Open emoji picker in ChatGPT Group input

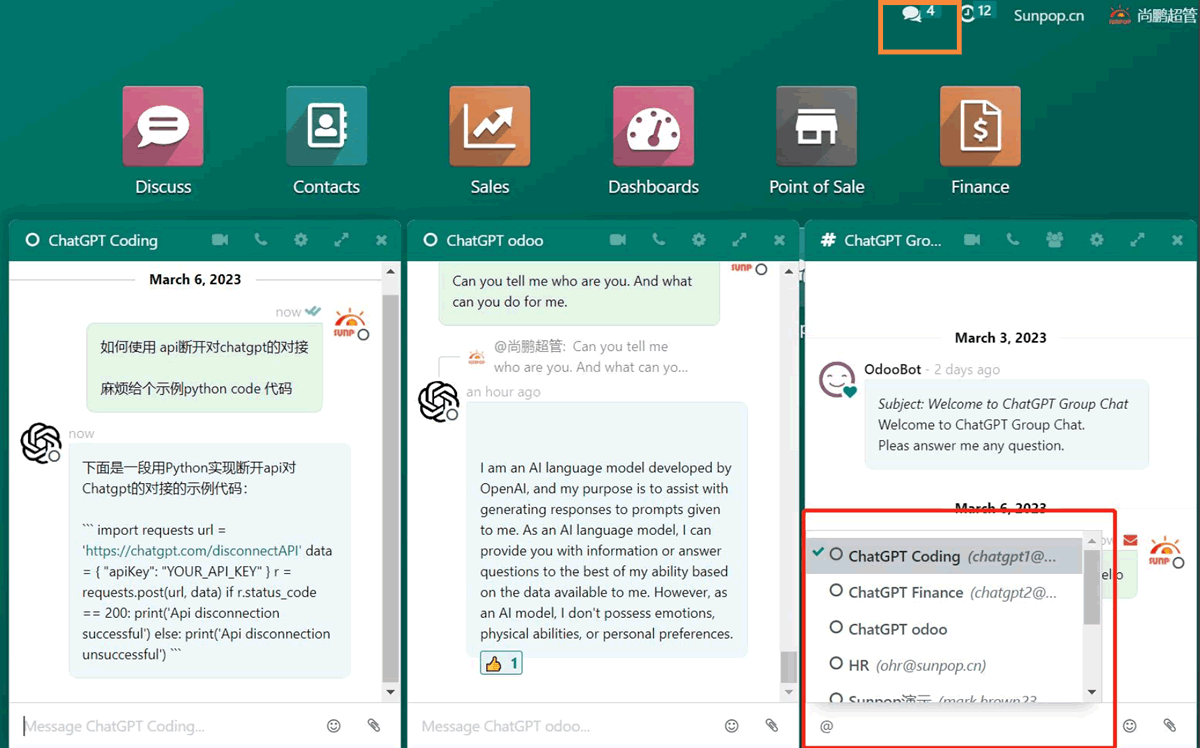1130,726
